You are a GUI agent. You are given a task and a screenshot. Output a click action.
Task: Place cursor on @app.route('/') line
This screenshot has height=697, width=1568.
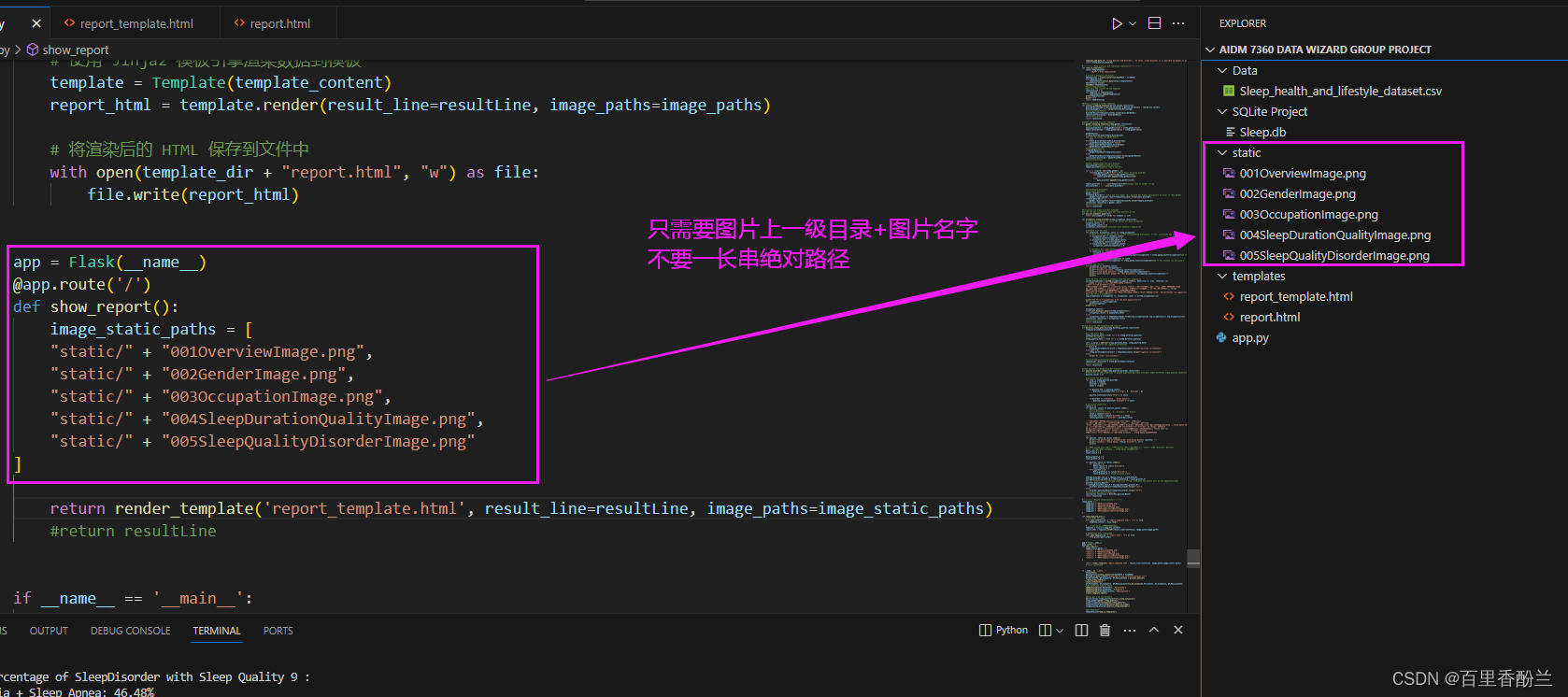(x=82, y=285)
